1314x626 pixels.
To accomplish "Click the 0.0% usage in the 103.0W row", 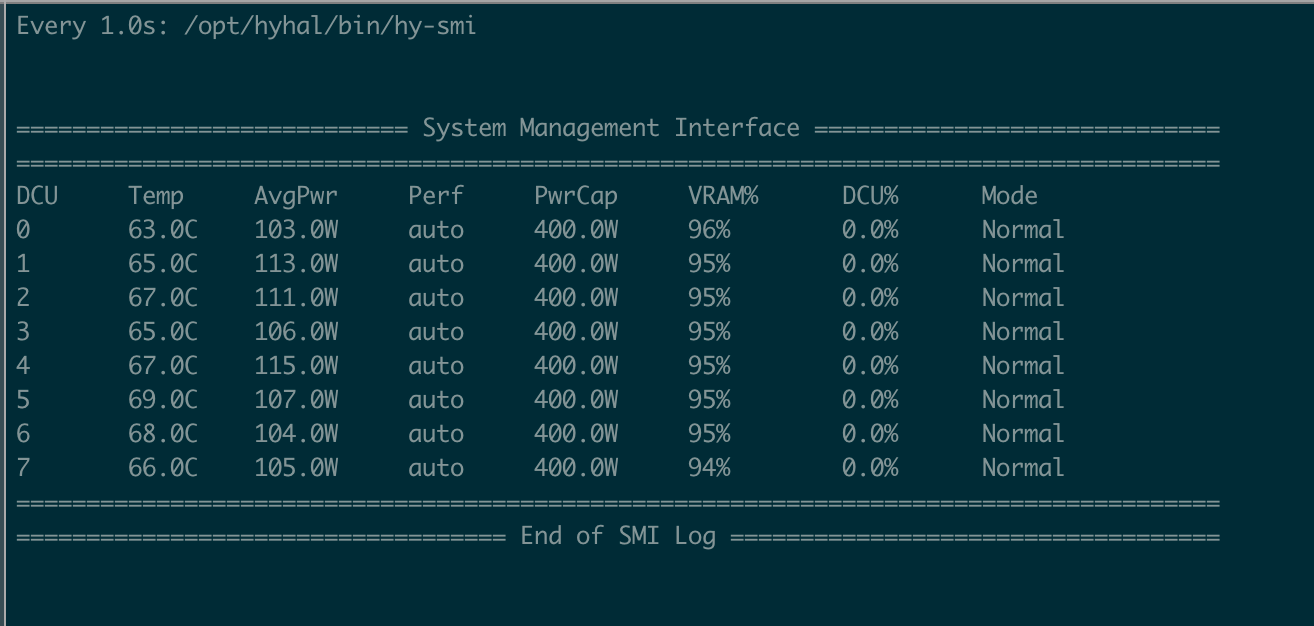I will [x=870, y=230].
